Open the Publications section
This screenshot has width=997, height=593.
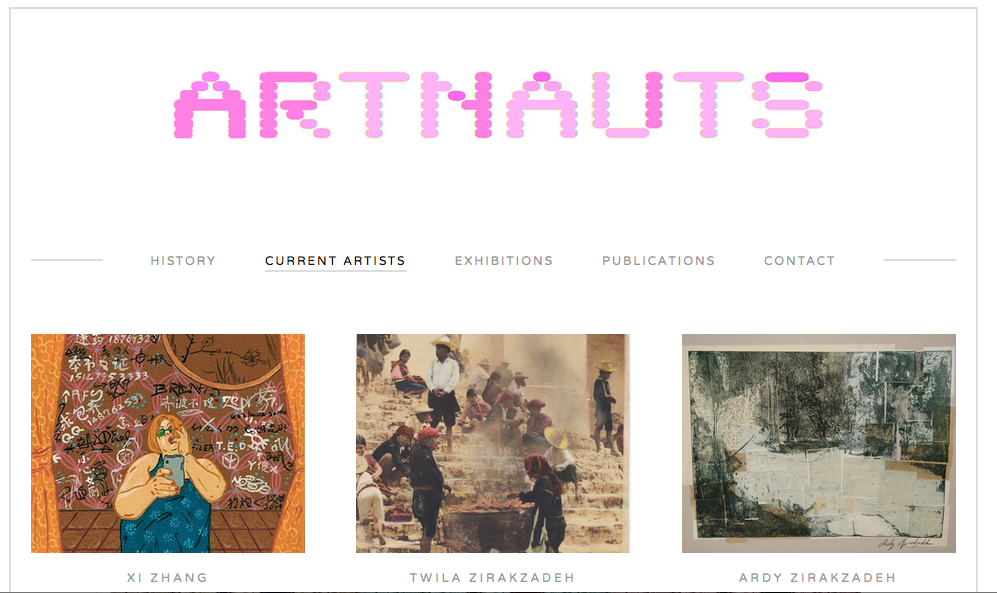[658, 261]
